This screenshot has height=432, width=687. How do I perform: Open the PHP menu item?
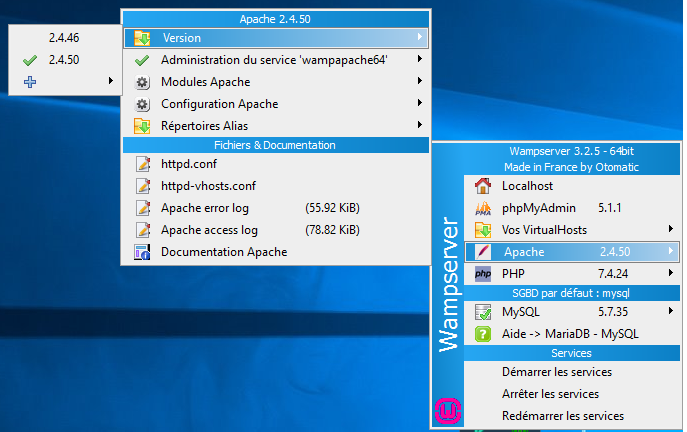point(572,274)
